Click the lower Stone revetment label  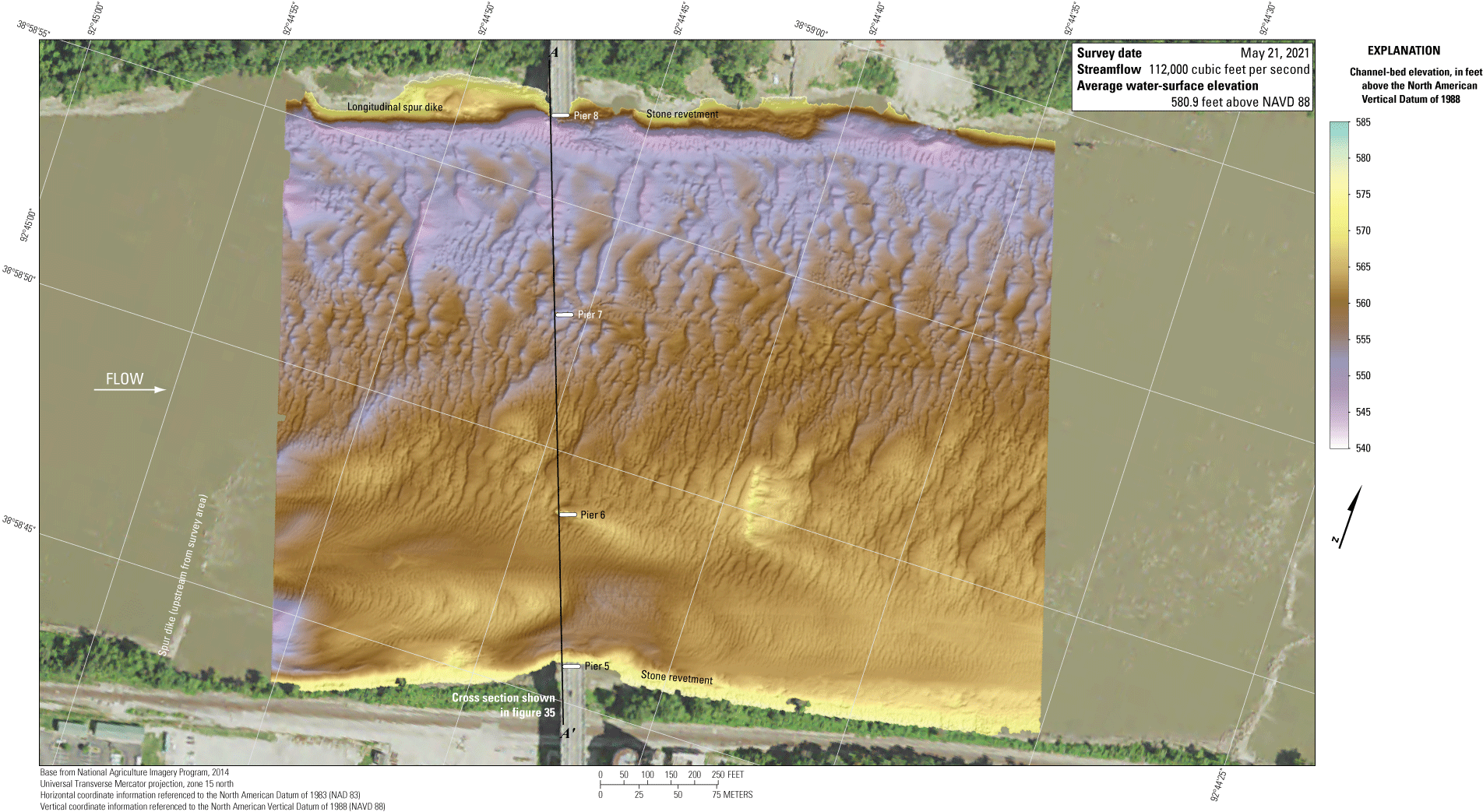[x=677, y=677]
